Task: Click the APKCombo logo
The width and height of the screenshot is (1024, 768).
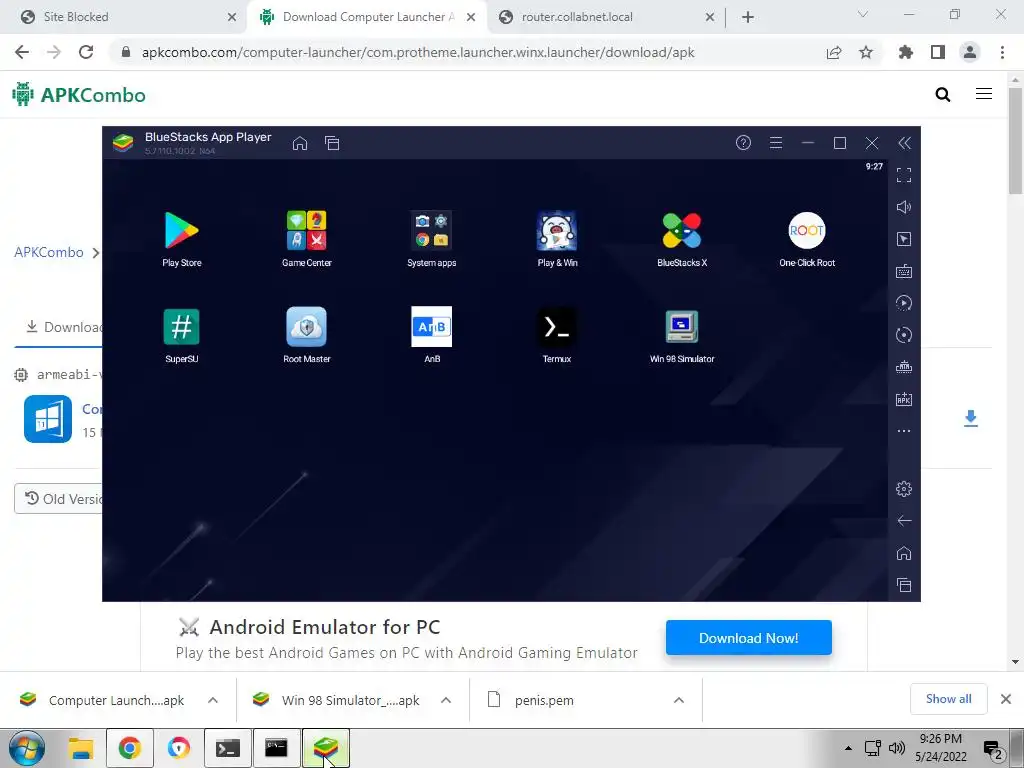Action: (79, 95)
